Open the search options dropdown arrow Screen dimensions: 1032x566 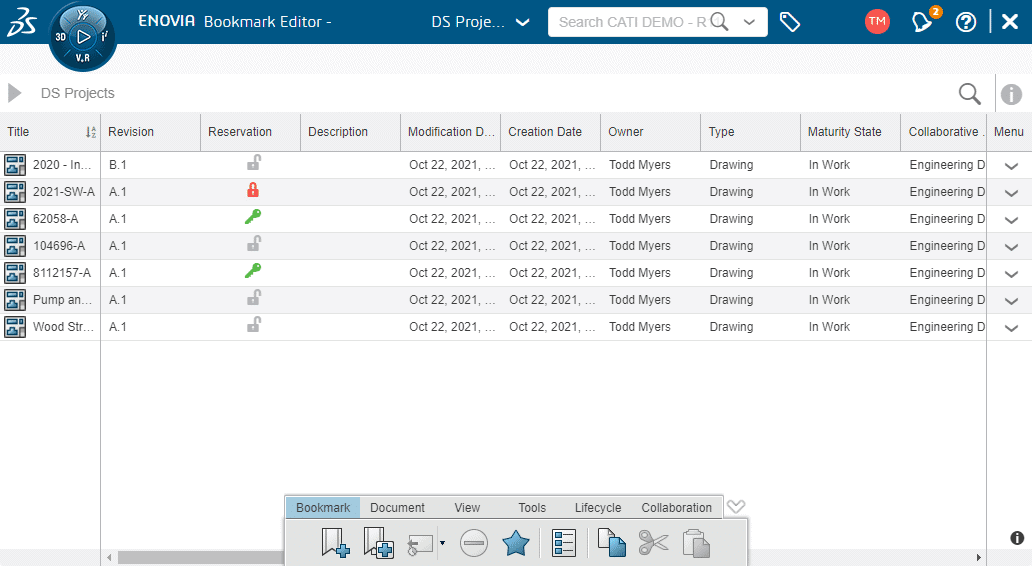click(x=749, y=22)
